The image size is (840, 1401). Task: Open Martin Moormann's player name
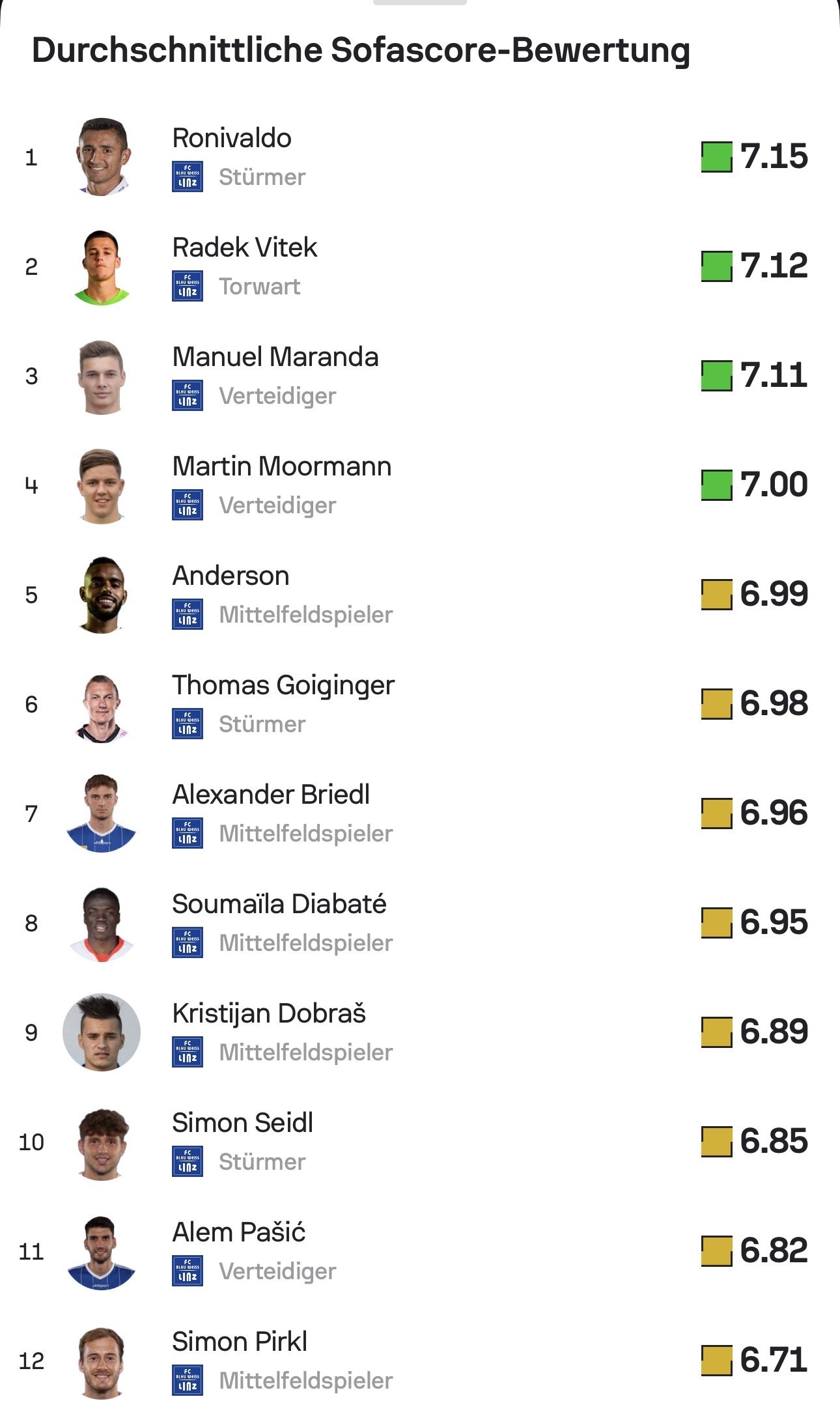click(x=282, y=466)
